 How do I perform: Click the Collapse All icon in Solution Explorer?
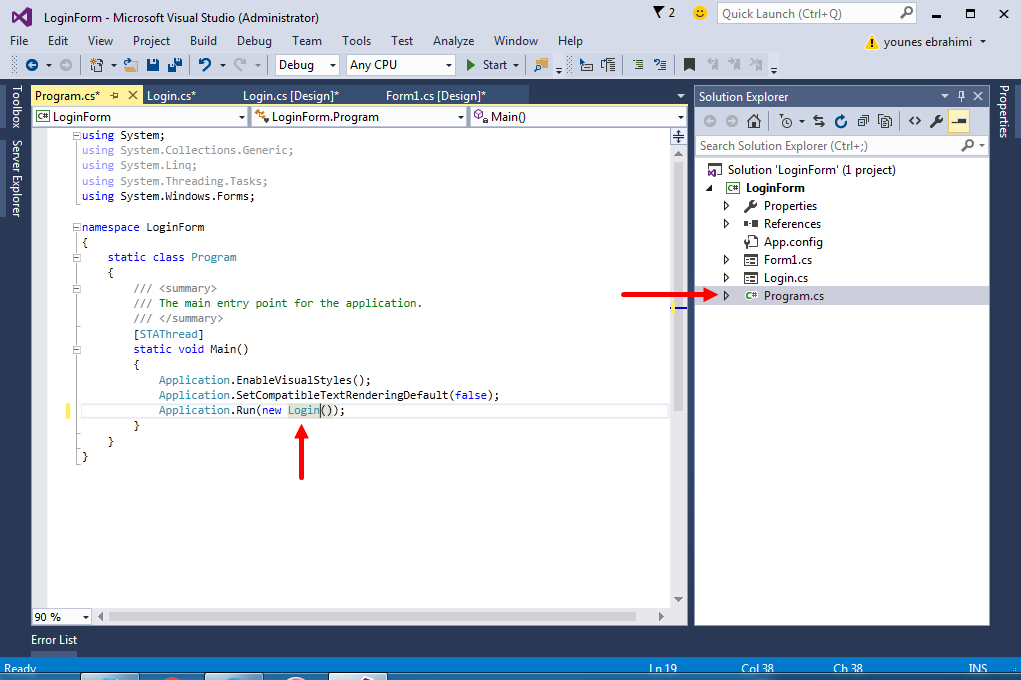click(863, 121)
